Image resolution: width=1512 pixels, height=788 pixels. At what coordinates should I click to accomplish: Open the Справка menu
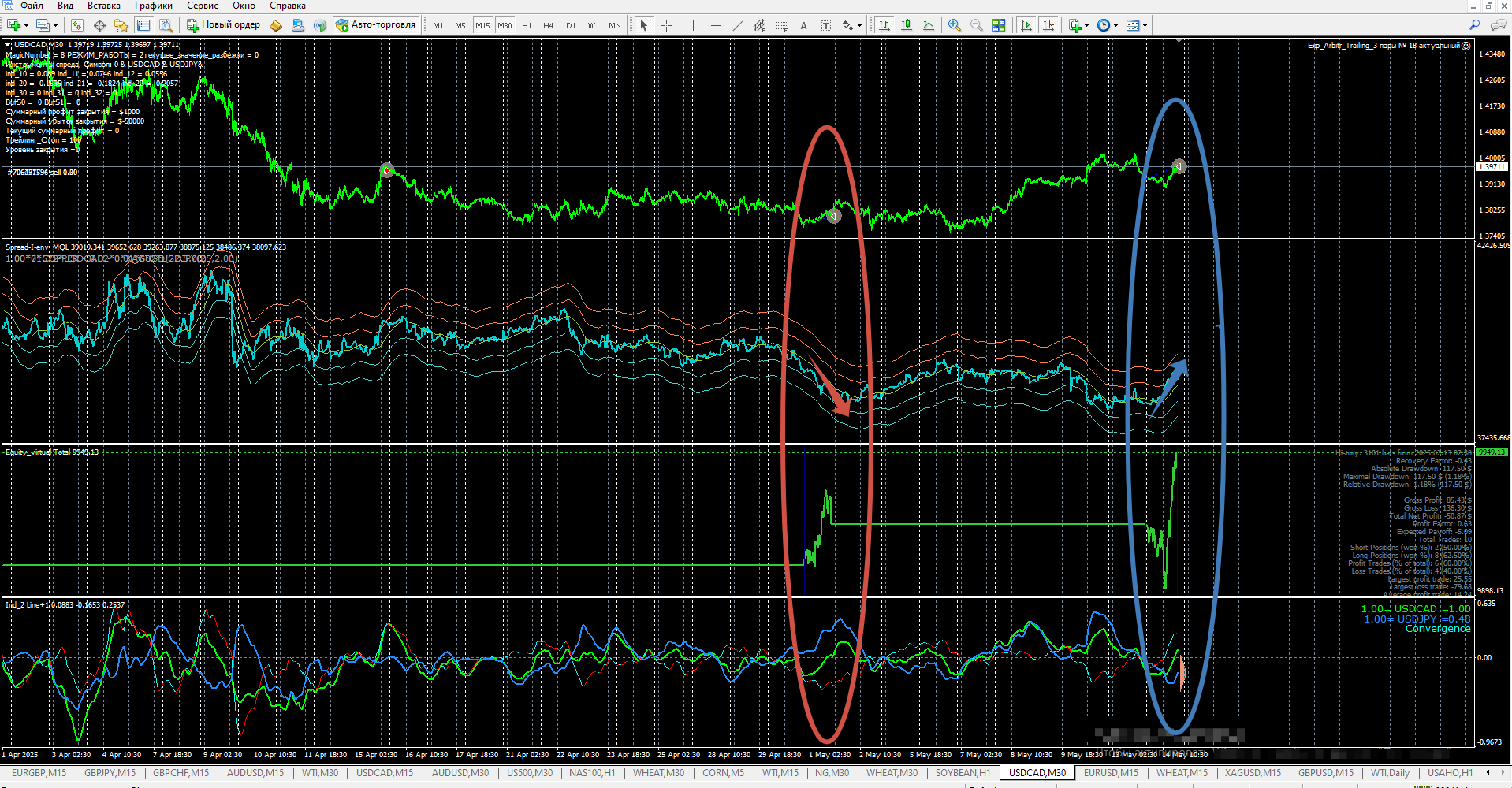pos(288,6)
